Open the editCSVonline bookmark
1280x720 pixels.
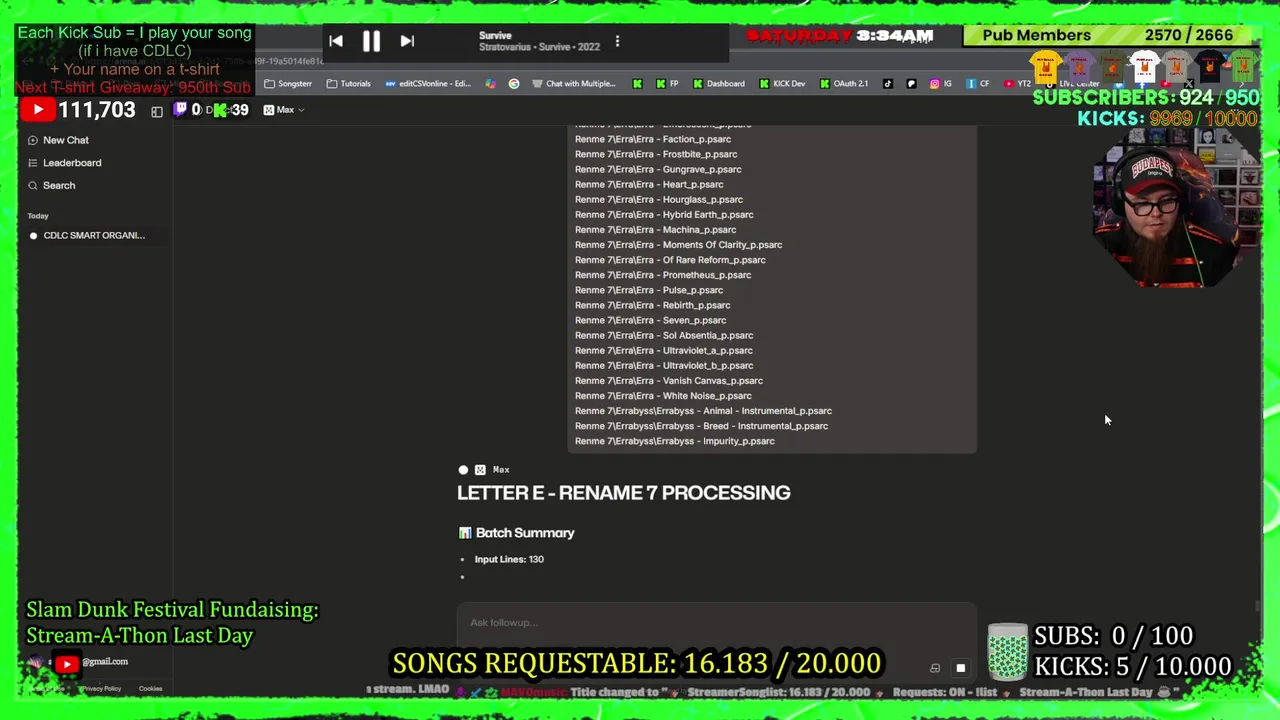click(x=427, y=84)
